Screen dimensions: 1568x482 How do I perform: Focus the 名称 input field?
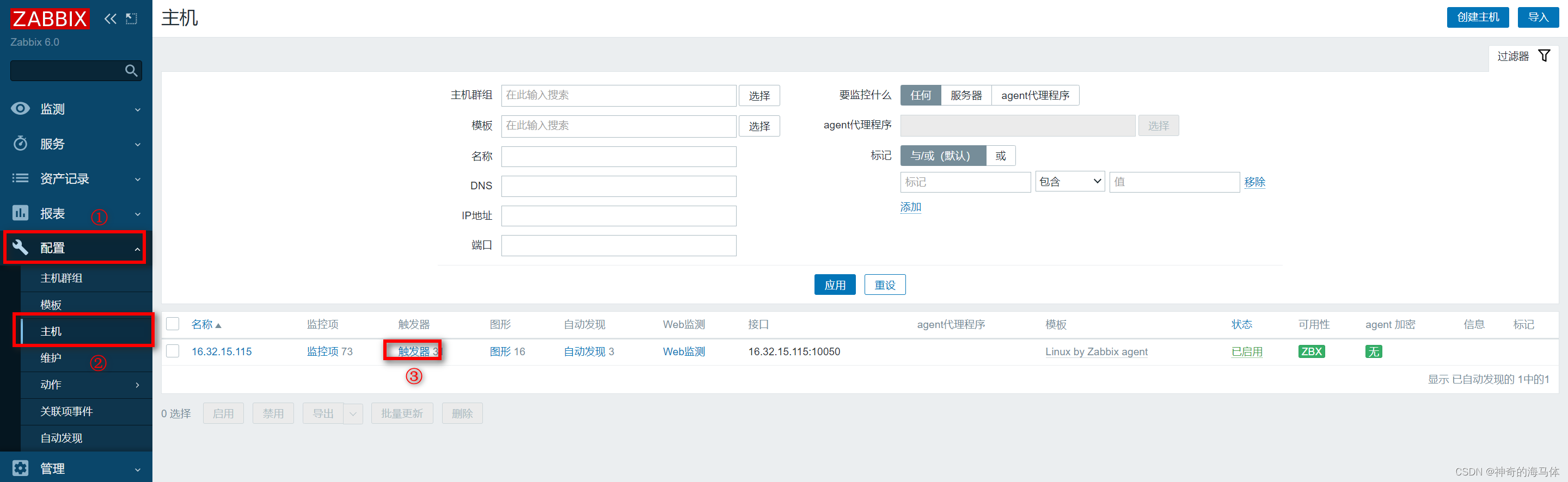618,157
